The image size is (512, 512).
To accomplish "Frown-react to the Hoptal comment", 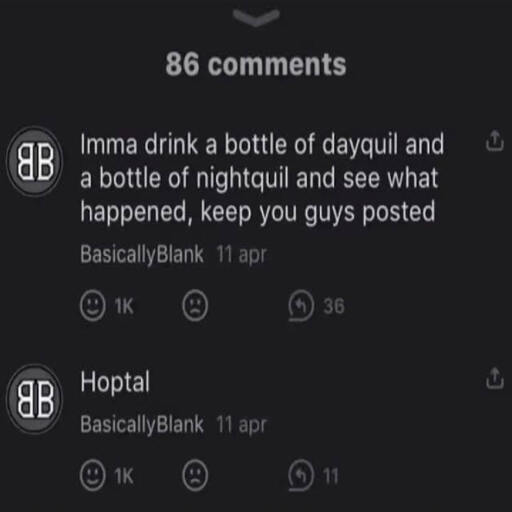I will 195,476.
